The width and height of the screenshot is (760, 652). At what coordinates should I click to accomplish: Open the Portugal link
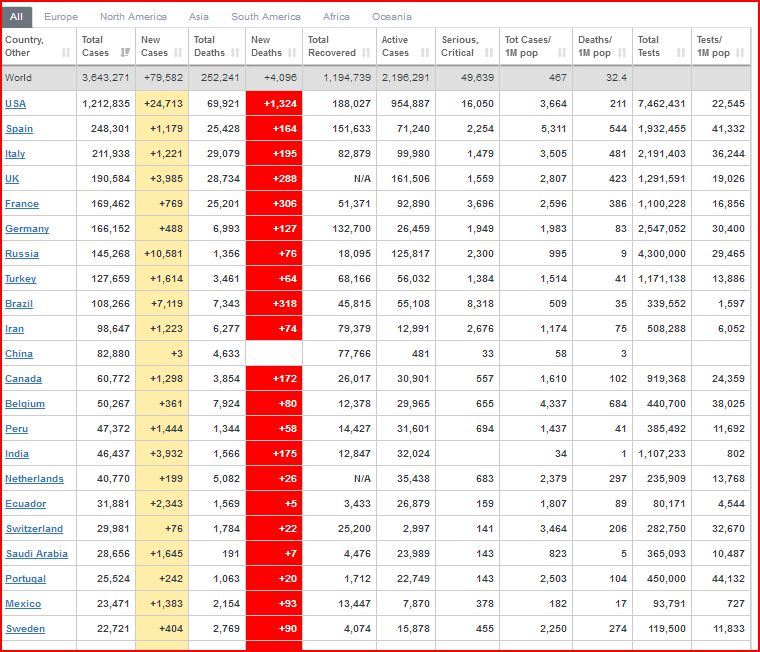[x=26, y=579]
